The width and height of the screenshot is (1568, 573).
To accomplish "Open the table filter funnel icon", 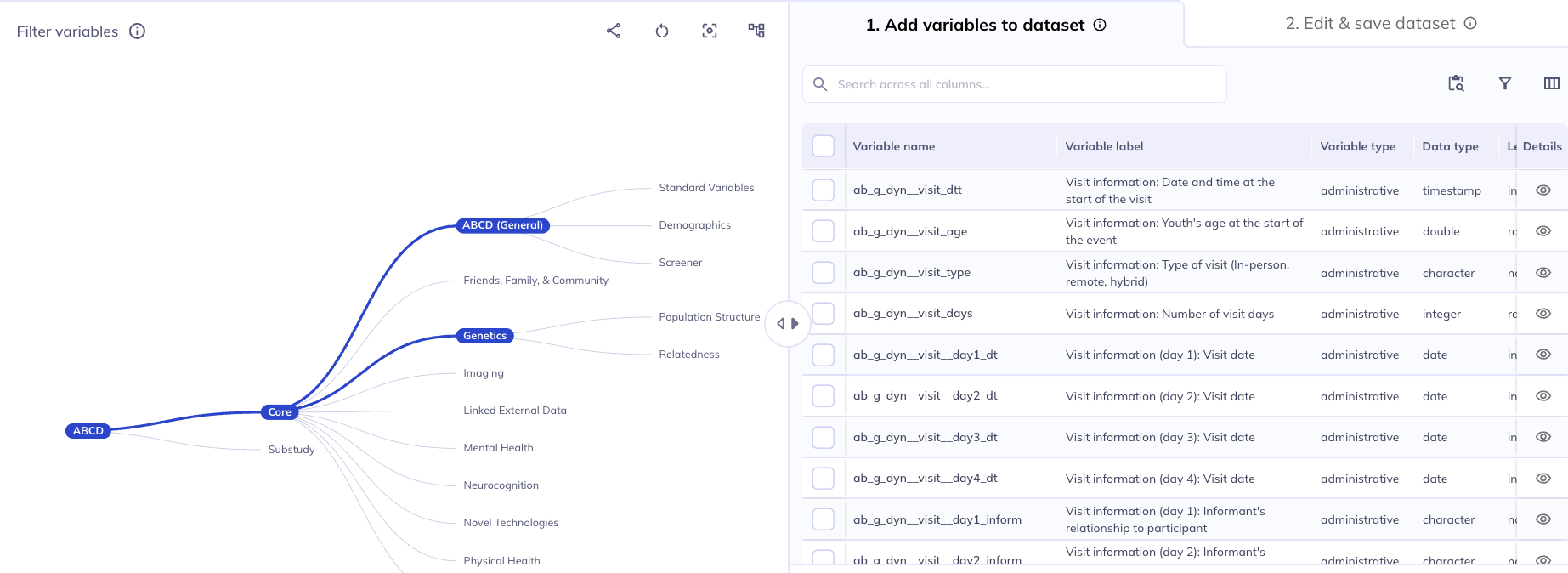I will [x=1505, y=83].
